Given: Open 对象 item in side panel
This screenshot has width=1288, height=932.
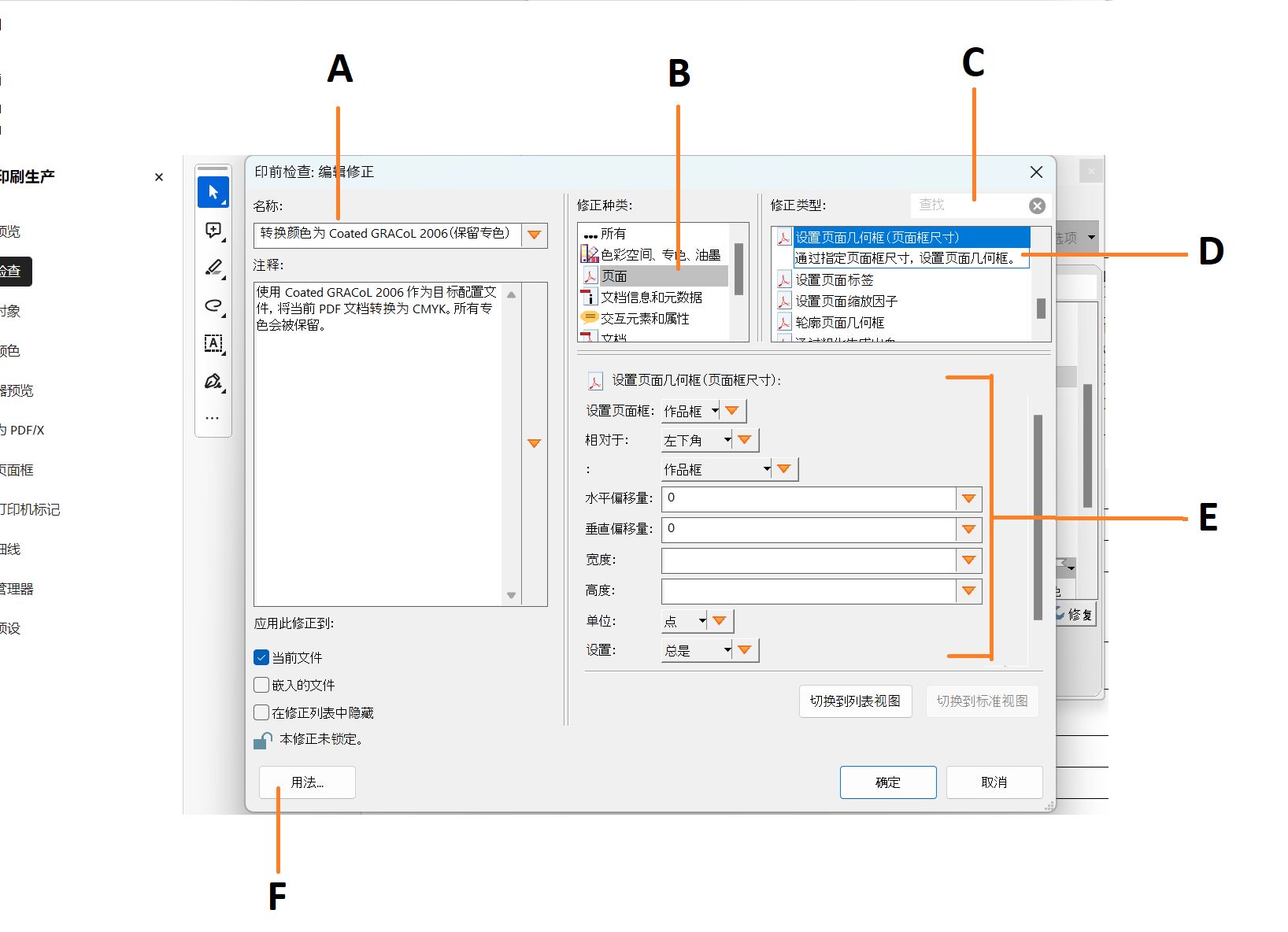Looking at the screenshot, I should [x=10, y=312].
